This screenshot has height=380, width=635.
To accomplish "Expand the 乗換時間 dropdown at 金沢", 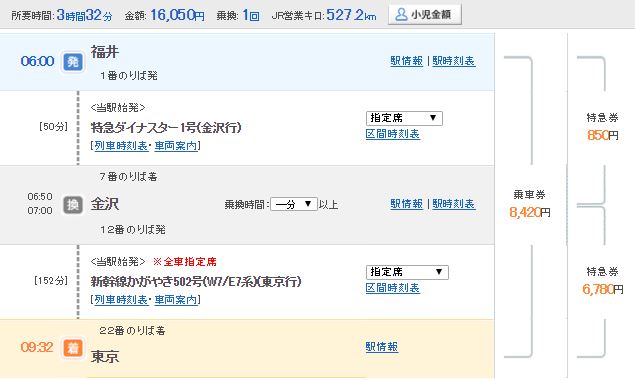I will tap(294, 204).
